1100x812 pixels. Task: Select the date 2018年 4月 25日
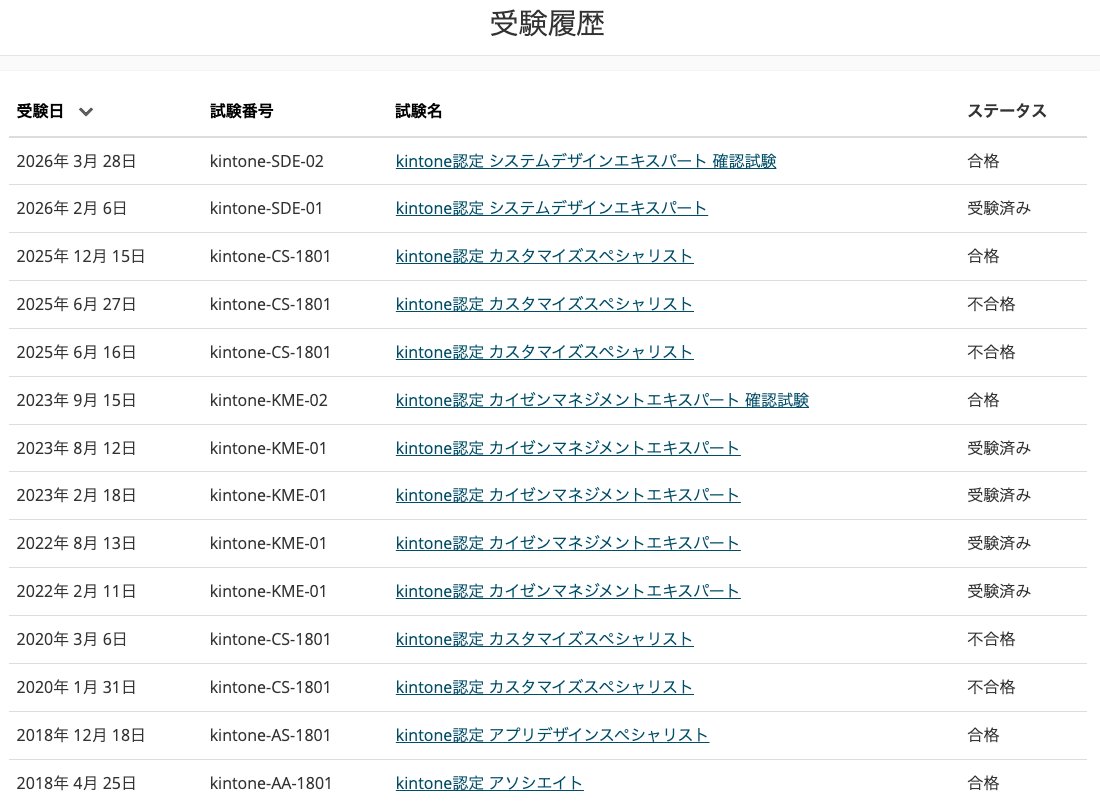point(76,783)
